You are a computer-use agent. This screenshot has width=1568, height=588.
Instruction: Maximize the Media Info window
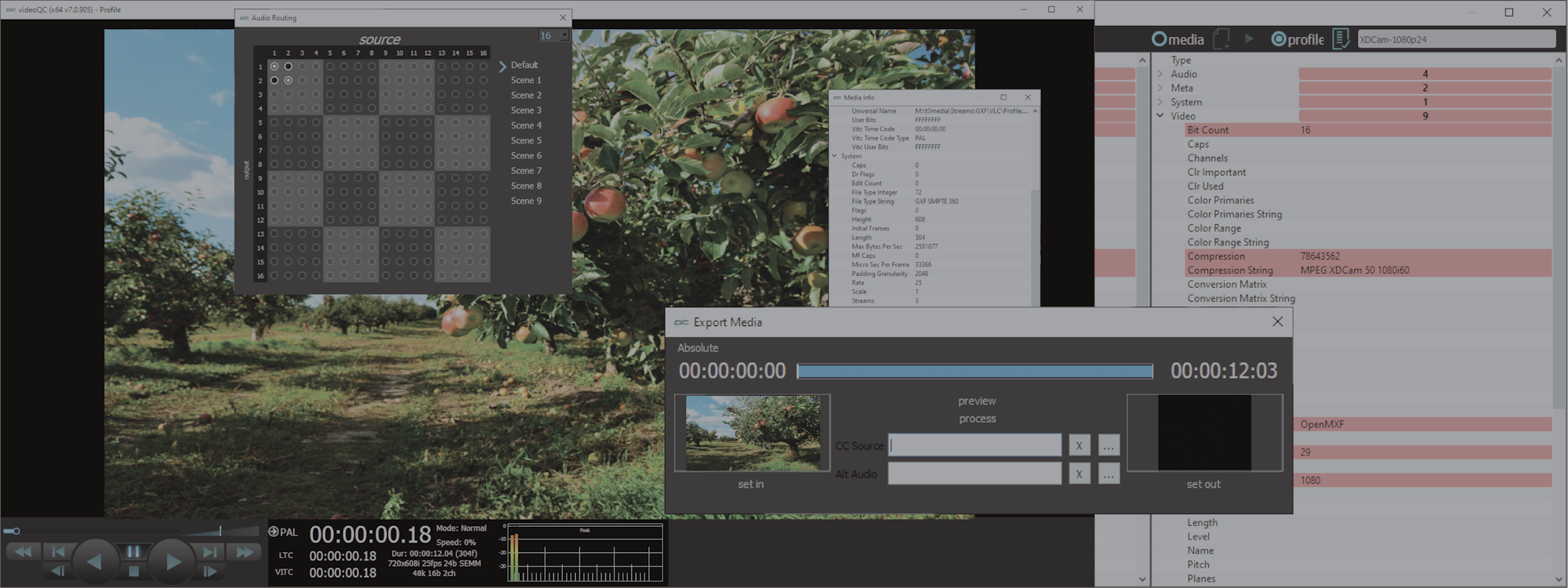[x=1004, y=97]
